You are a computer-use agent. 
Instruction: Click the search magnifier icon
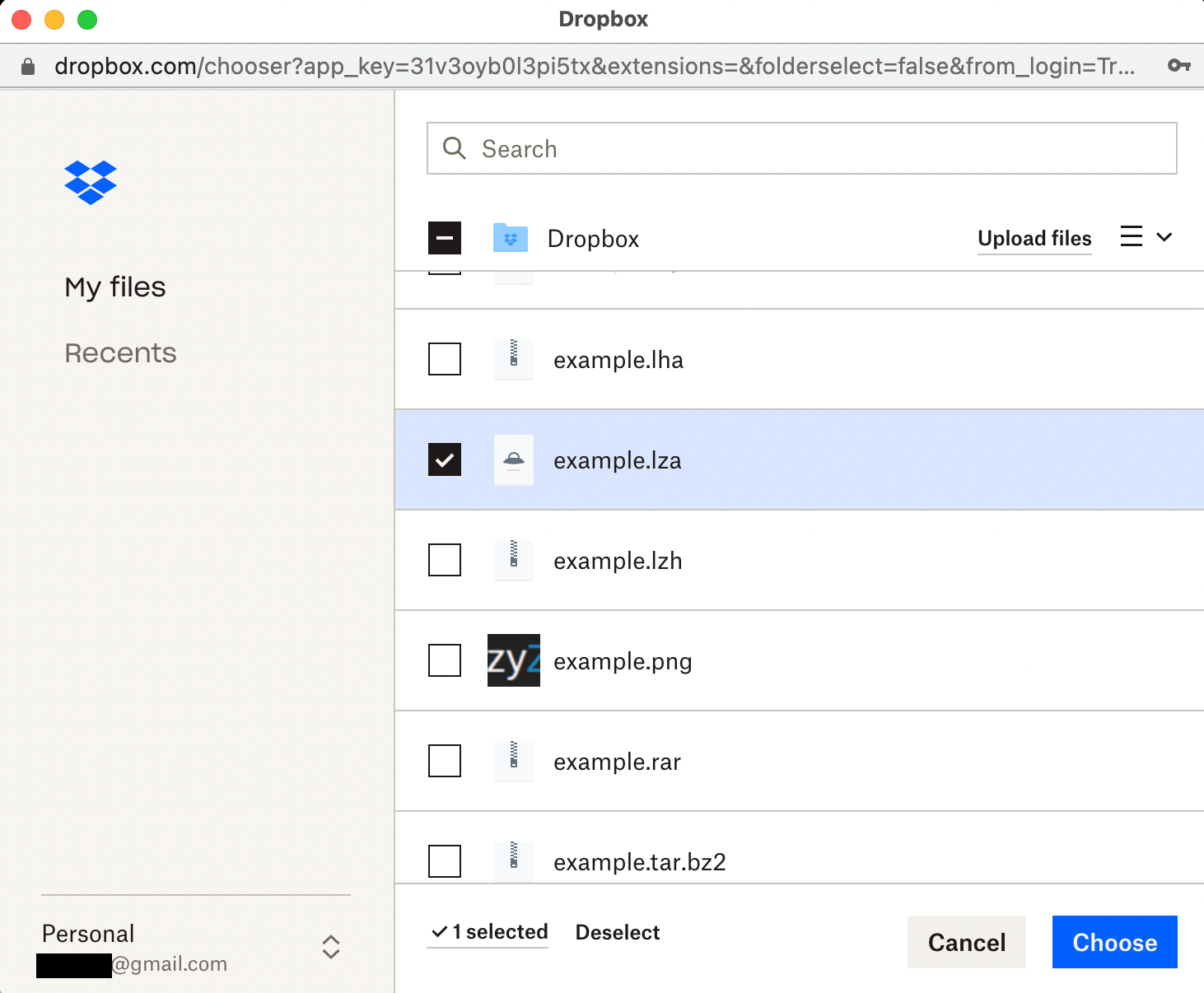(455, 148)
